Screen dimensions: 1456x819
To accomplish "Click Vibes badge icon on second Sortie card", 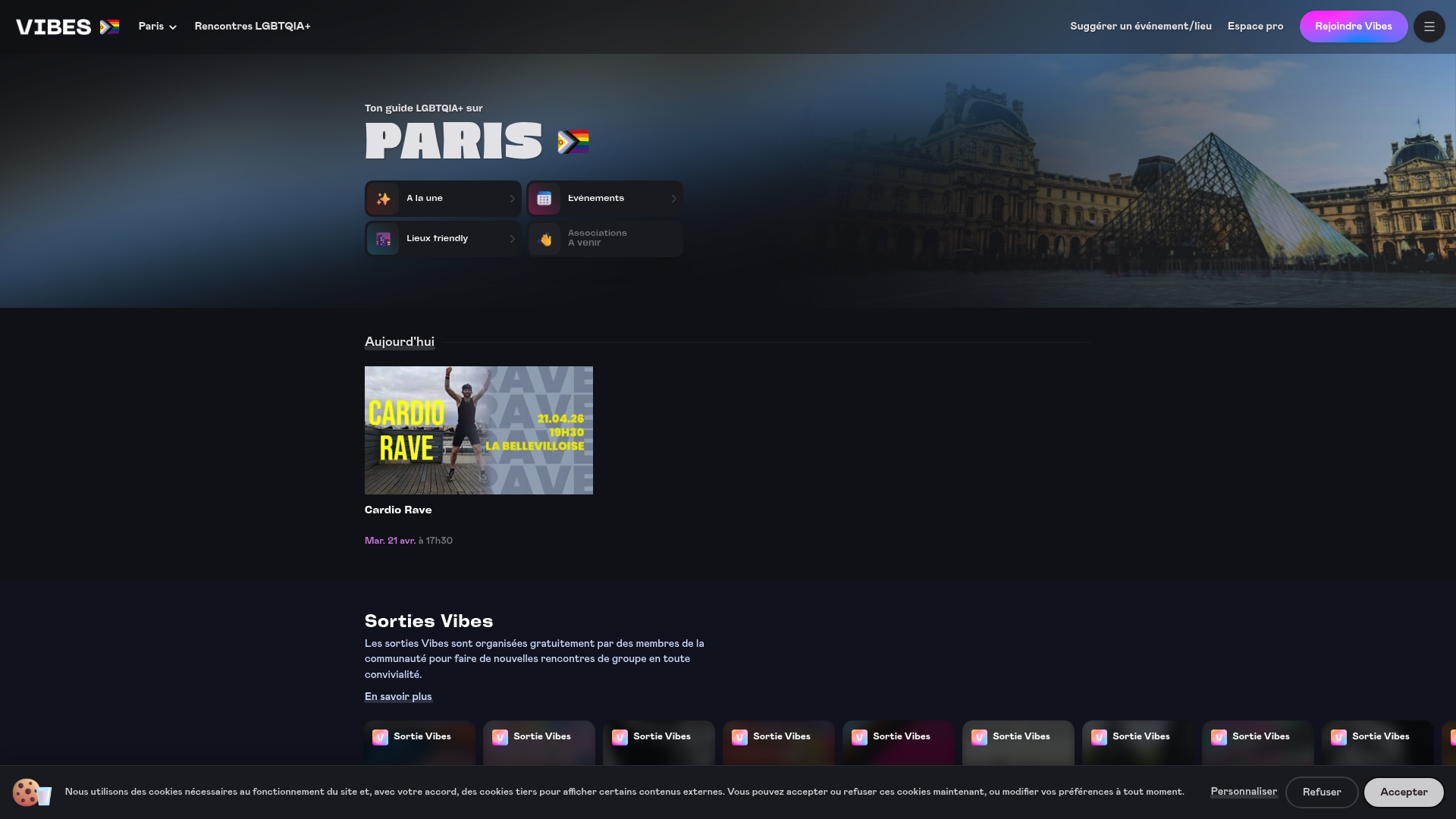I will pos(500,737).
